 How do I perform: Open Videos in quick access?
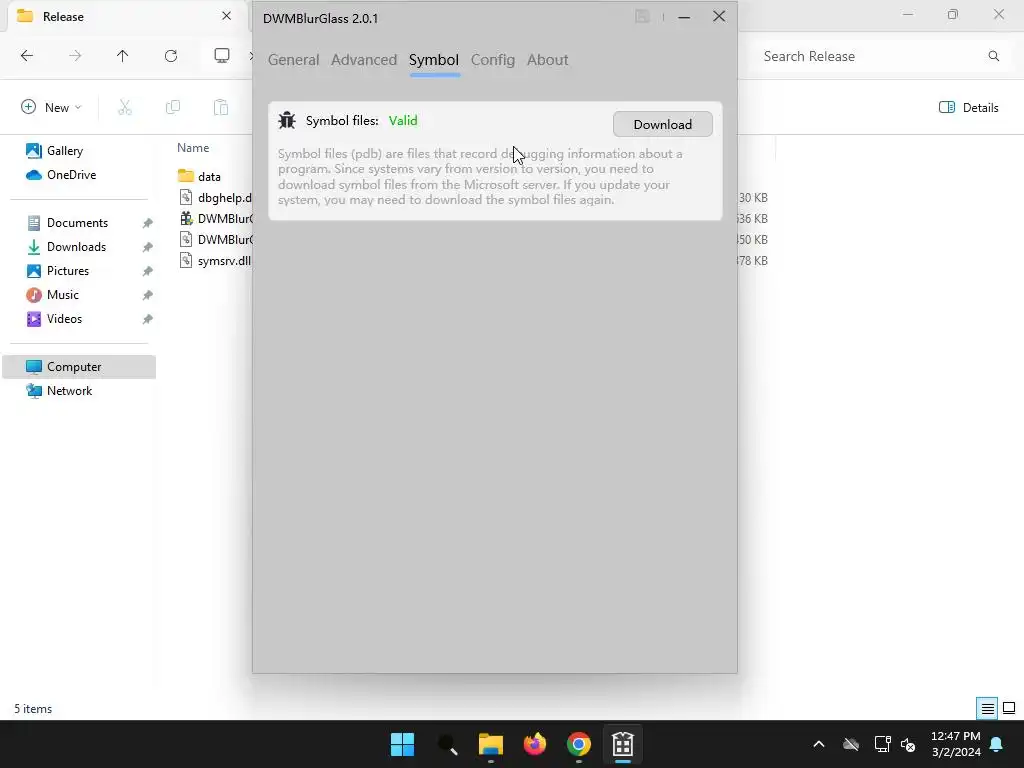click(x=64, y=319)
